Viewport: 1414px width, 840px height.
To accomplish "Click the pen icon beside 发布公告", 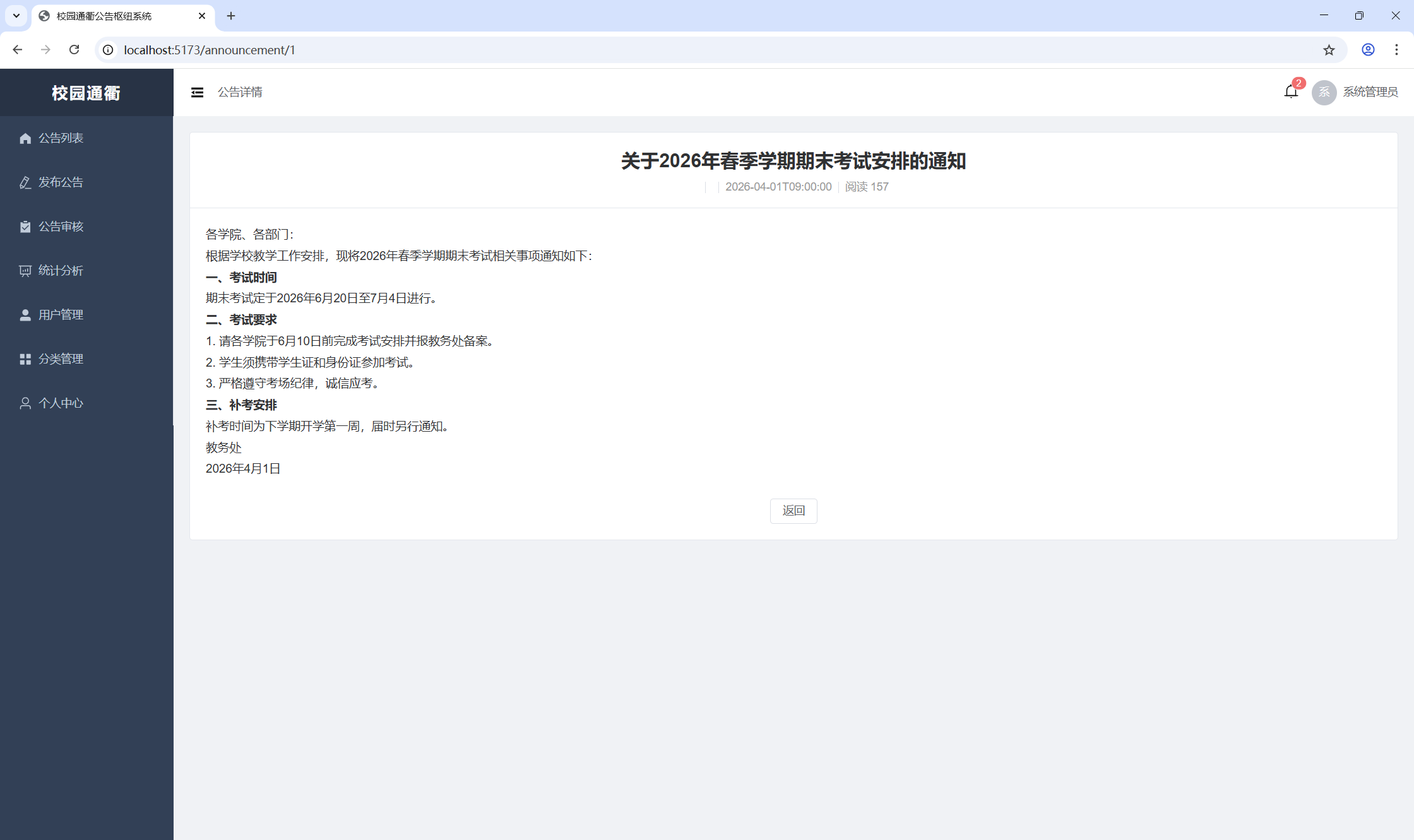I will (x=25, y=182).
